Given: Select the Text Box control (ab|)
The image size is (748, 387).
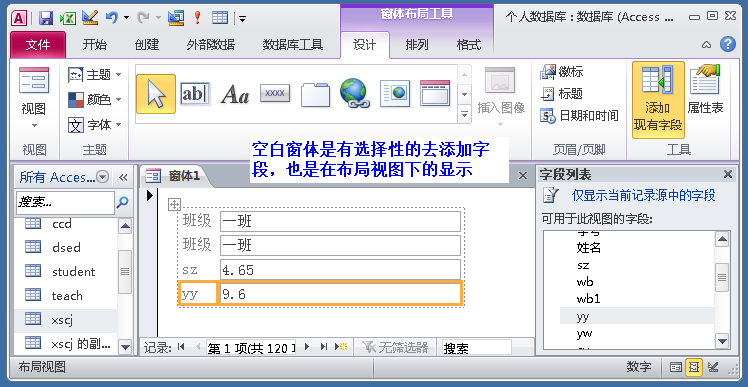Looking at the screenshot, I should tap(195, 94).
